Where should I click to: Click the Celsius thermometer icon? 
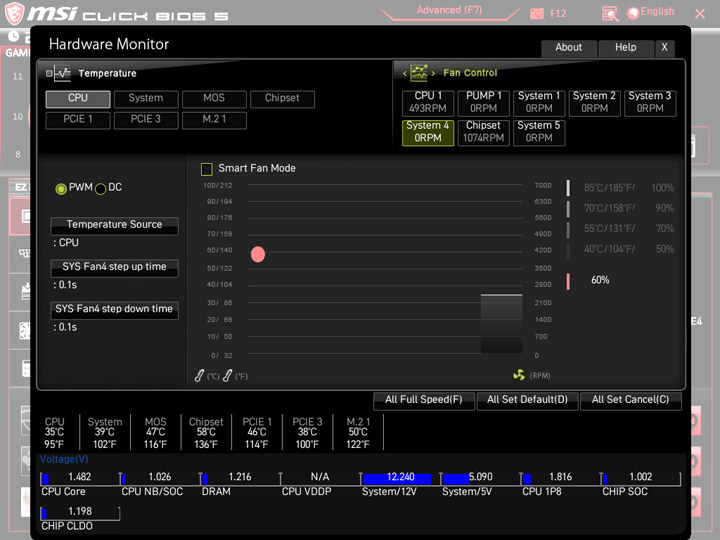point(199,376)
